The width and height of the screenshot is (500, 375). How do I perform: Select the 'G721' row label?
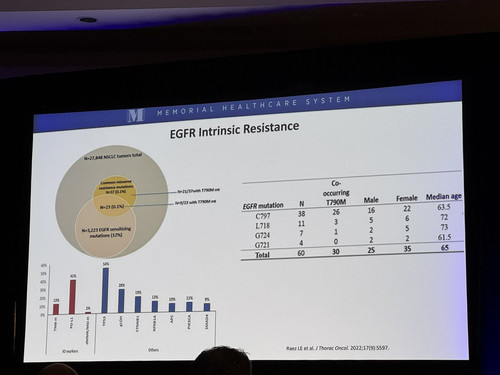coord(262,245)
